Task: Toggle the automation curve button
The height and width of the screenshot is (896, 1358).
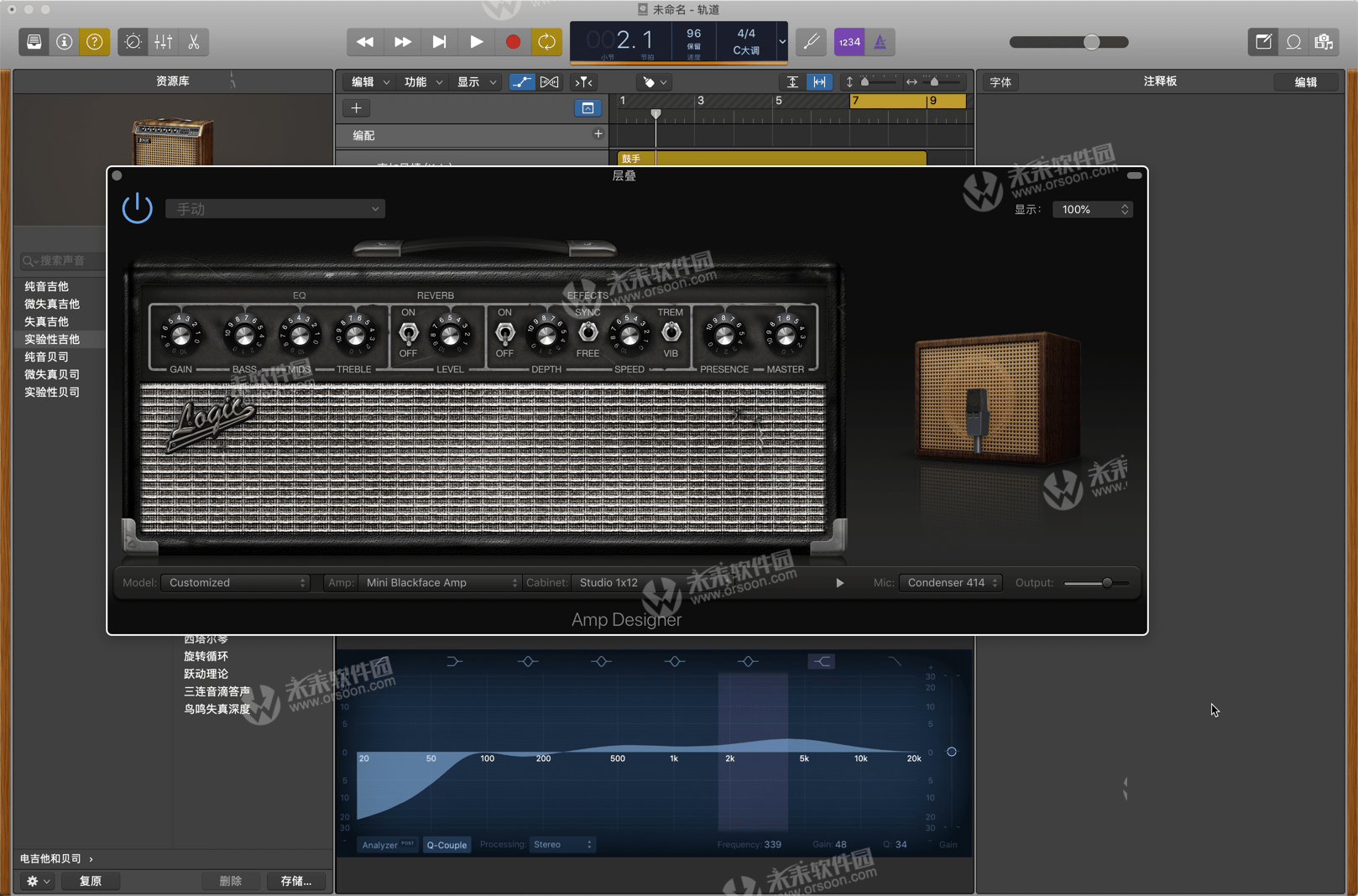Action: coord(522,82)
